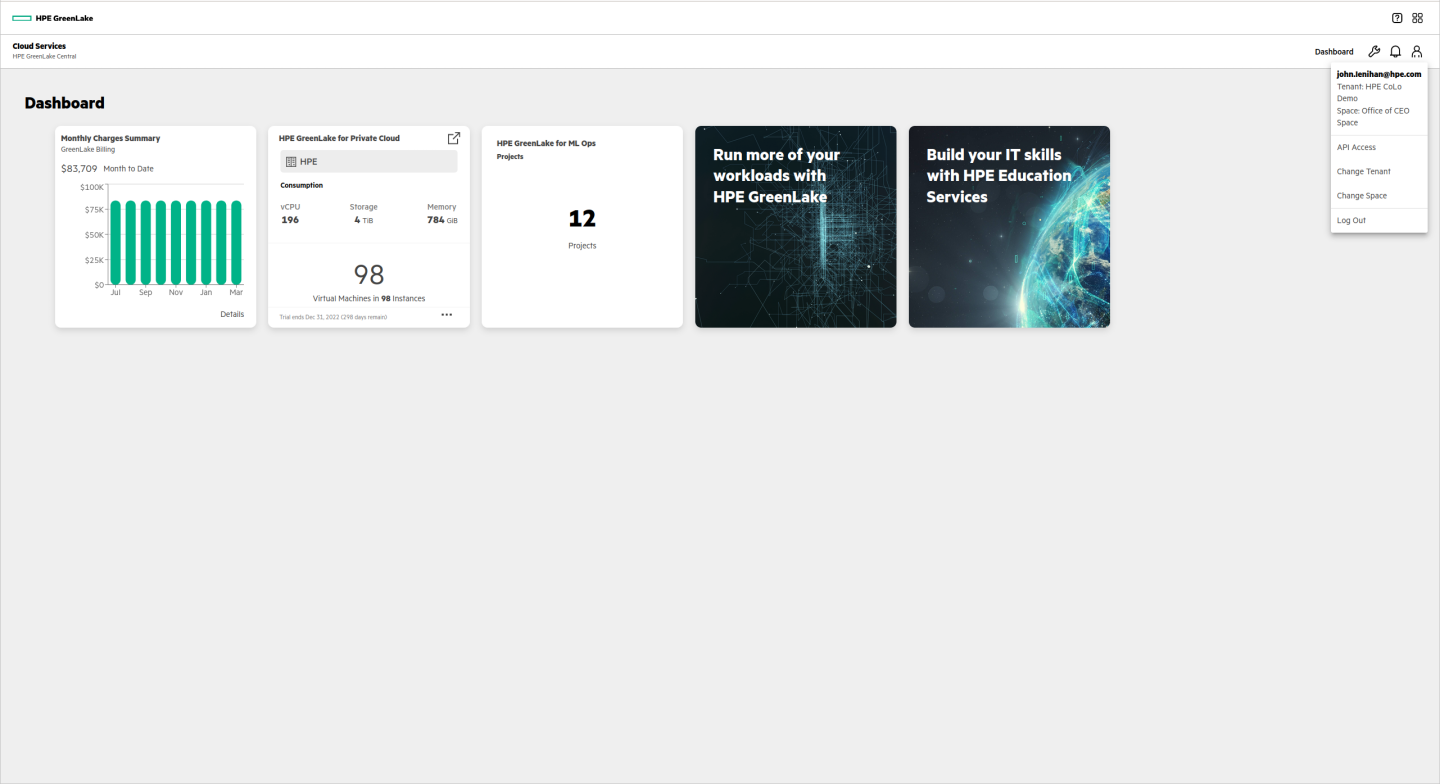This screenshot has height=784, width=1440.
Task: Click 'Virtual Machines in 98 Instances' text
Action: pyautogui.click(x=369, y=298)
